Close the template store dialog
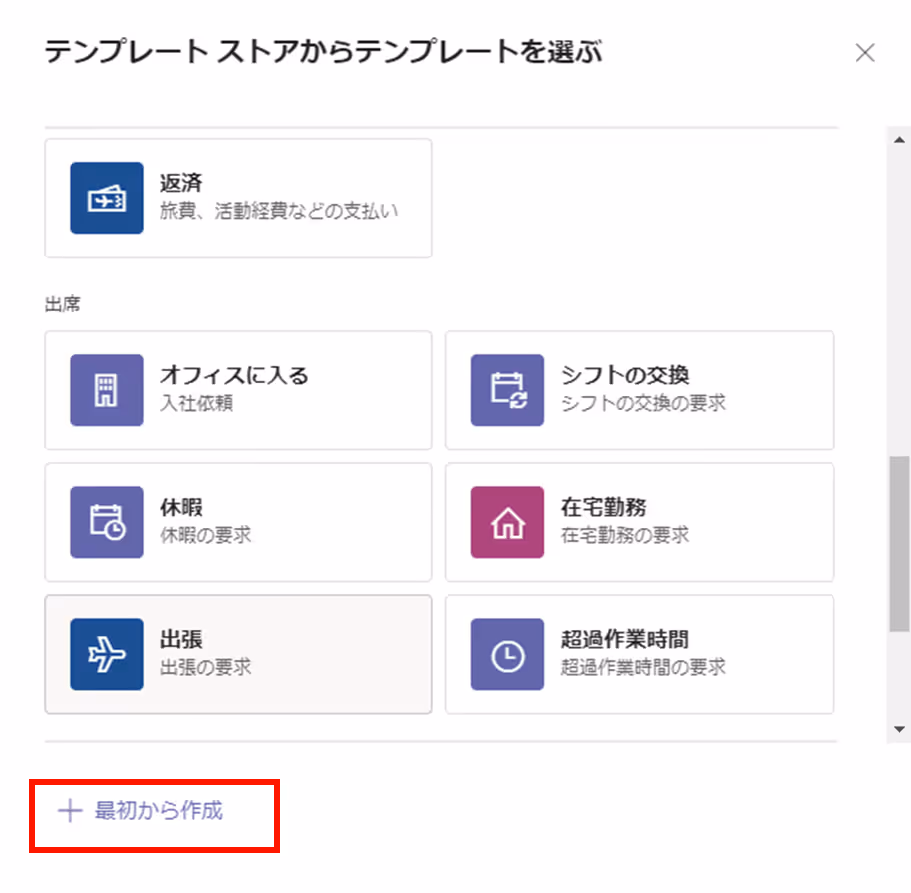The width and height of the screenshot is (911, 893). point(865,53)
